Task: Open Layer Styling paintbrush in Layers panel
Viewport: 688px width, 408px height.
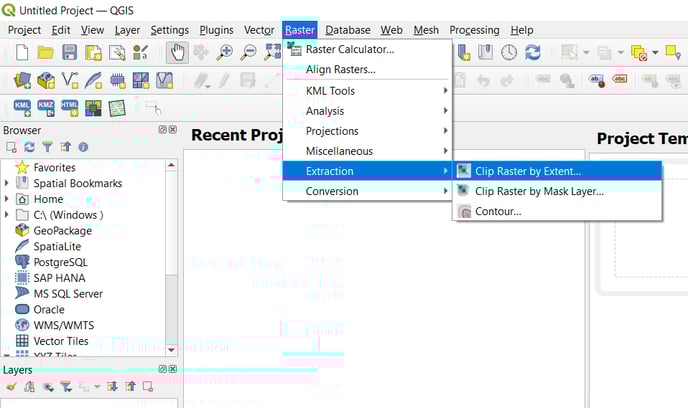Action: click(x=11, y=387)
